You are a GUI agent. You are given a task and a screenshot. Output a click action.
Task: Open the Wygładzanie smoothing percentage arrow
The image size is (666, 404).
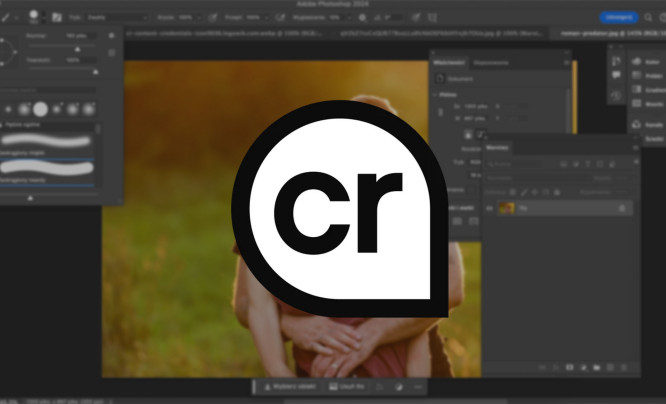pyautogui.click(x=349, y=18)
